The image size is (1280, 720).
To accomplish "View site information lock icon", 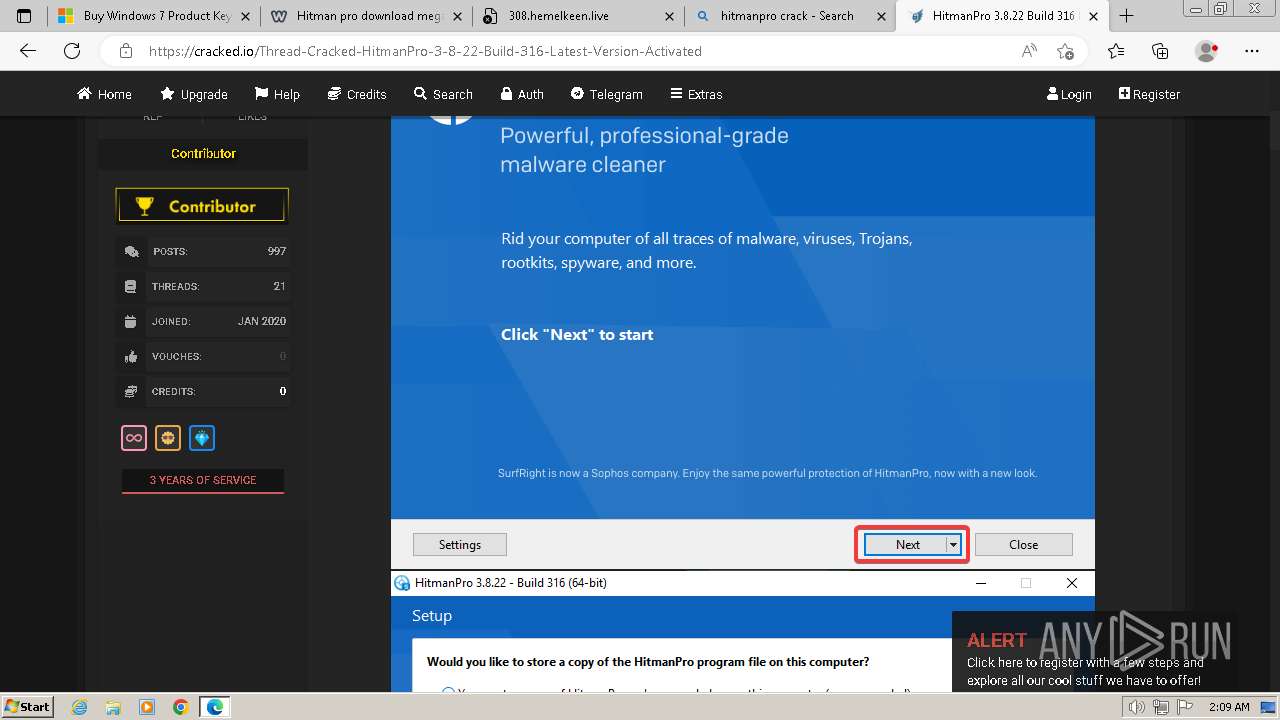I will [x=125, y=51].
